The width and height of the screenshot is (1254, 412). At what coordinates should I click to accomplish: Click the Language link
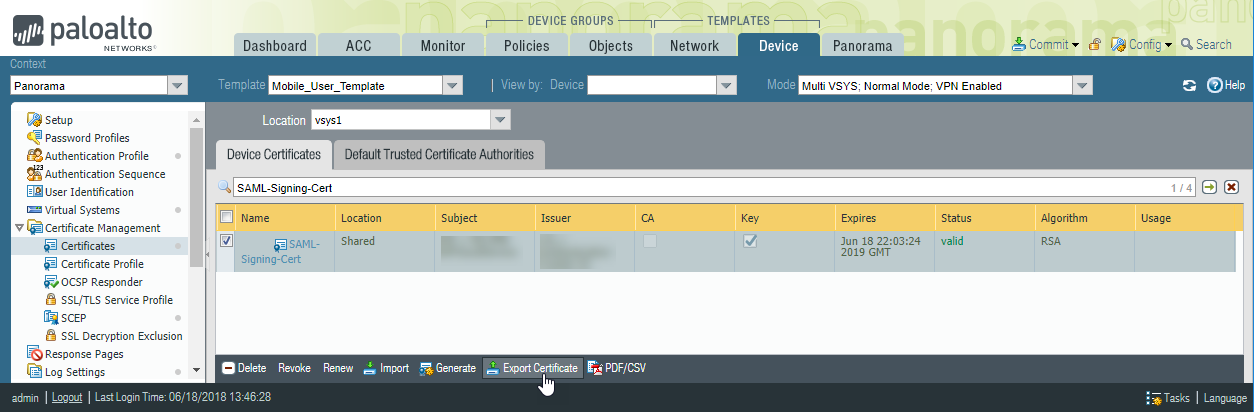tap(1225, 397)
